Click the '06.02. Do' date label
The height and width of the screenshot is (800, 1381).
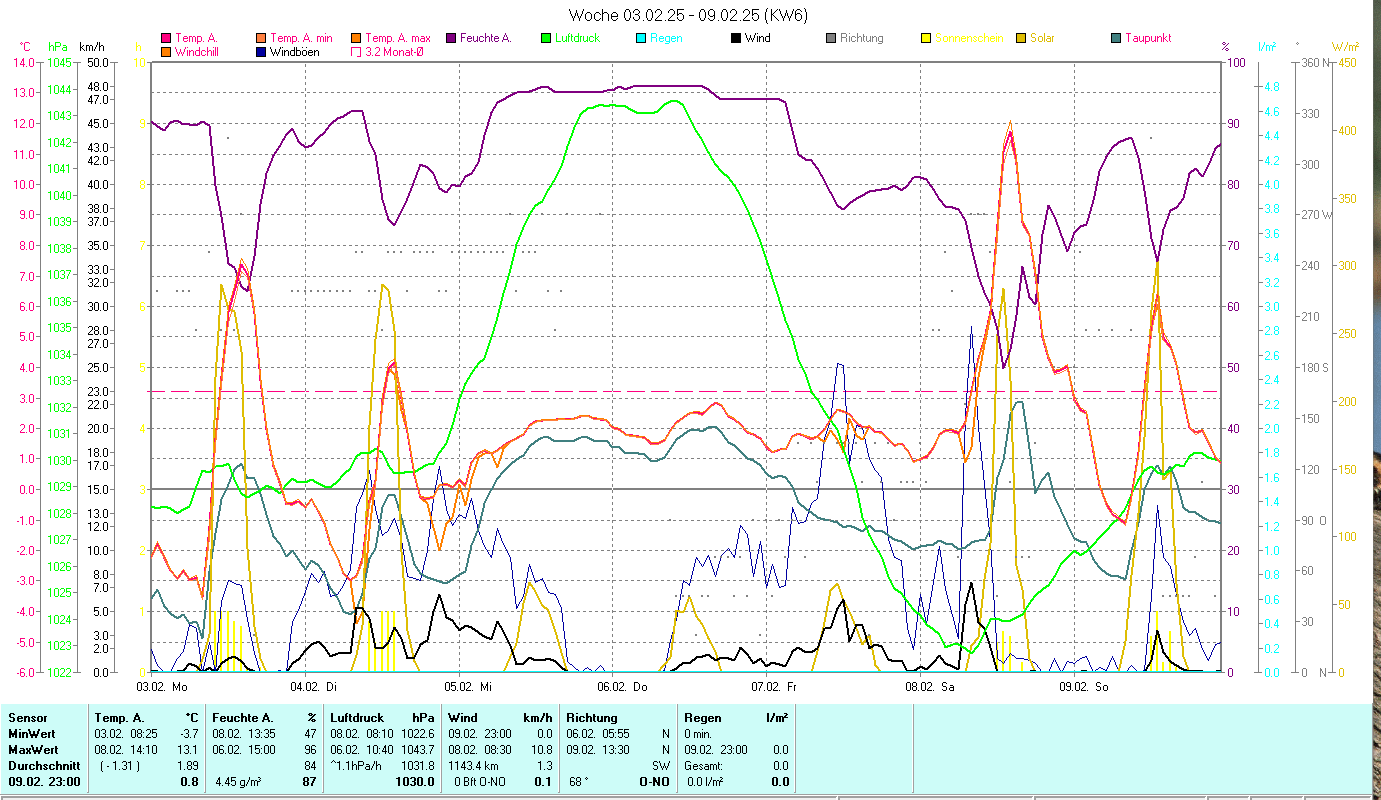click(622, 687)
